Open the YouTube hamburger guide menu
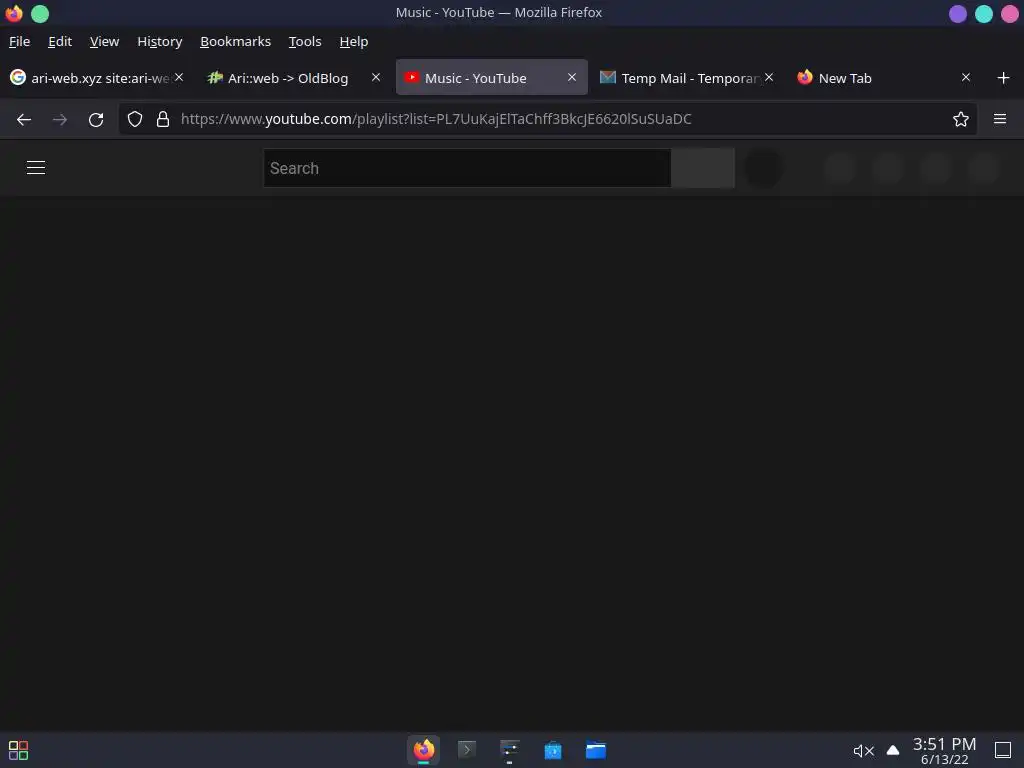Image resolution: width=1024 pixels, height=768 pixels. pos(36,168)
